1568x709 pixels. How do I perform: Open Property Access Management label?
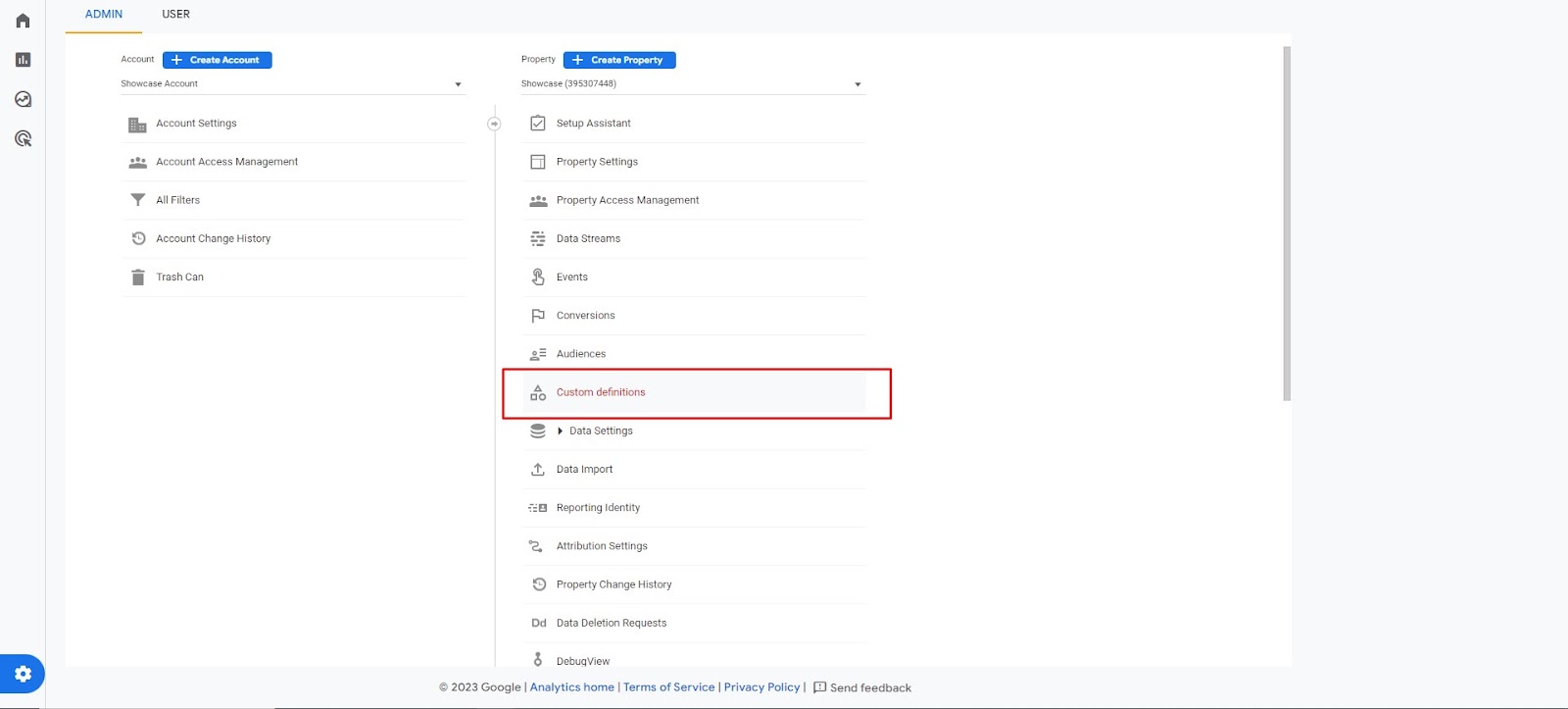coord(628,200)
